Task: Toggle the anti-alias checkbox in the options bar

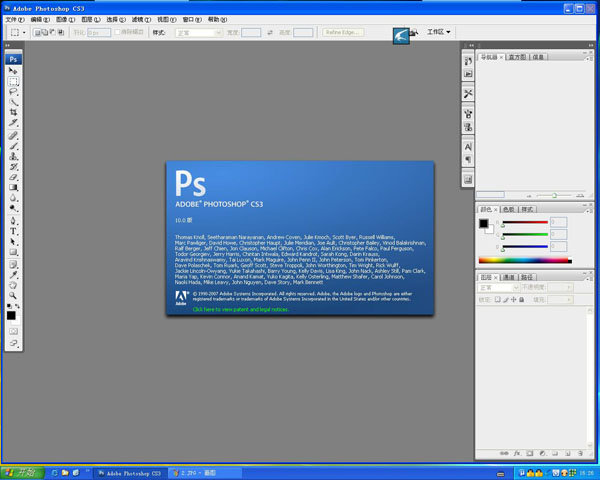Action: [x=118, y=33]
